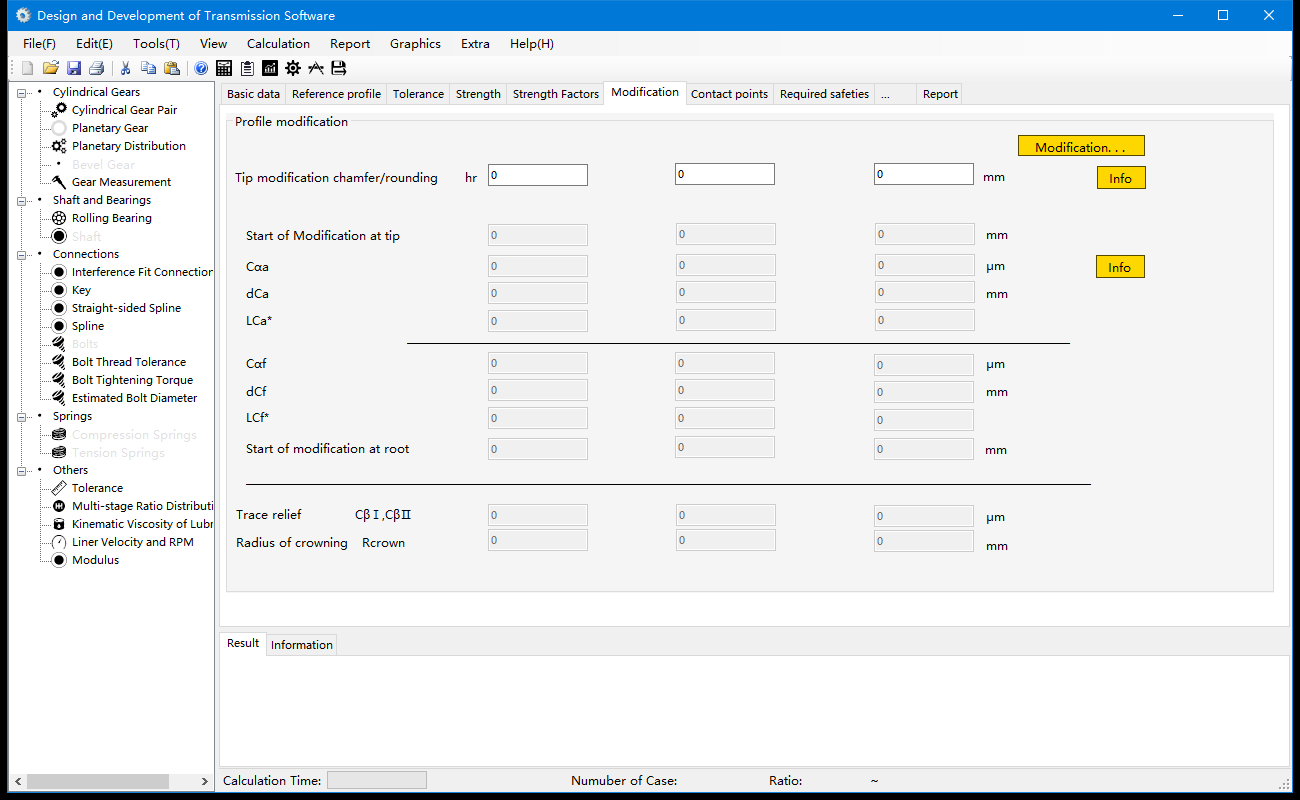1300x800 pixels.
Task: Open the Tools(T) menu
Action: [x=156, y=44]
